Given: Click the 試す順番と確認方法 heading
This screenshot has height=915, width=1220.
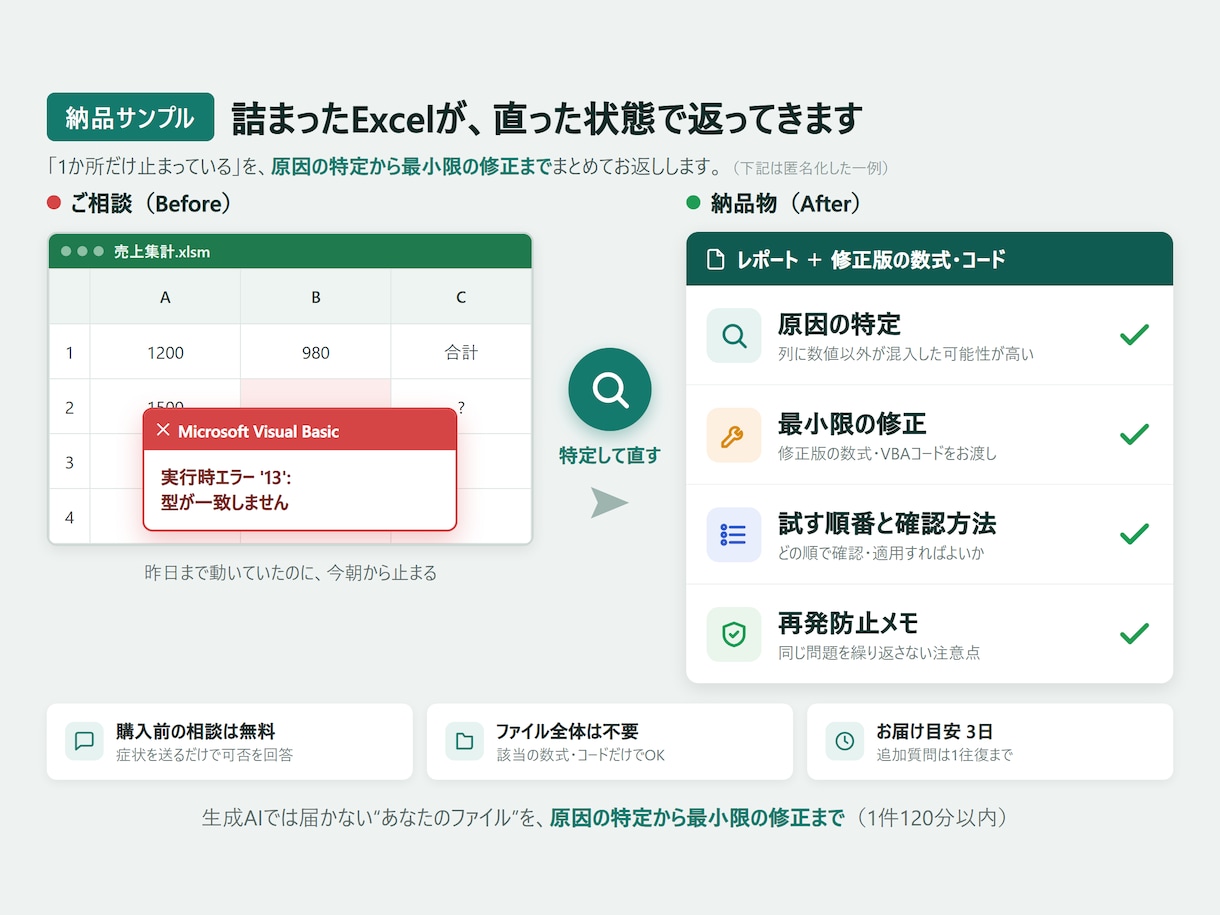Looking at the screenshot, I should (887, 523).
